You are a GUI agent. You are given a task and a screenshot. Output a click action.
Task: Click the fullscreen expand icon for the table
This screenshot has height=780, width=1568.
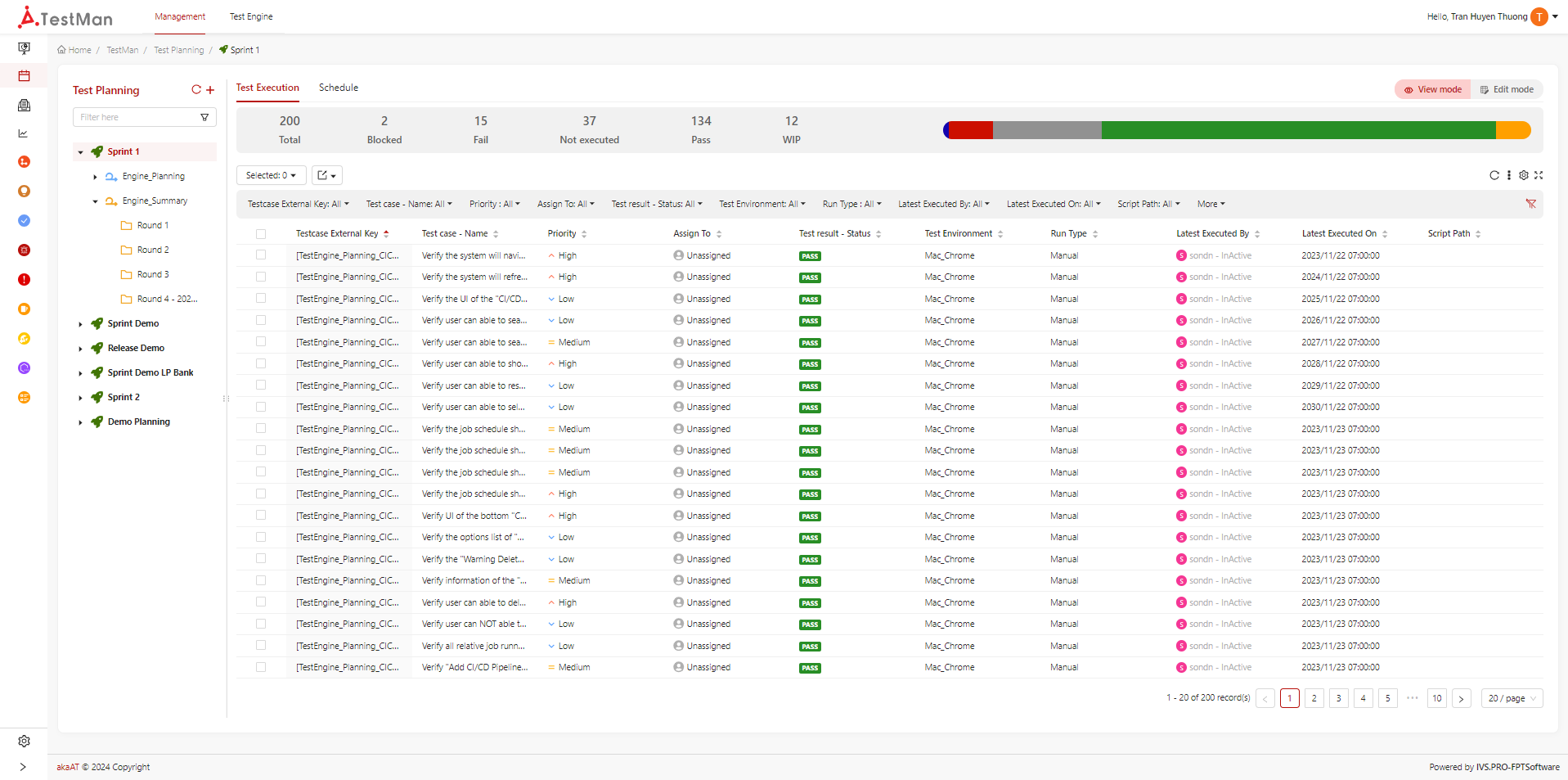click(x=1539, y=175)
